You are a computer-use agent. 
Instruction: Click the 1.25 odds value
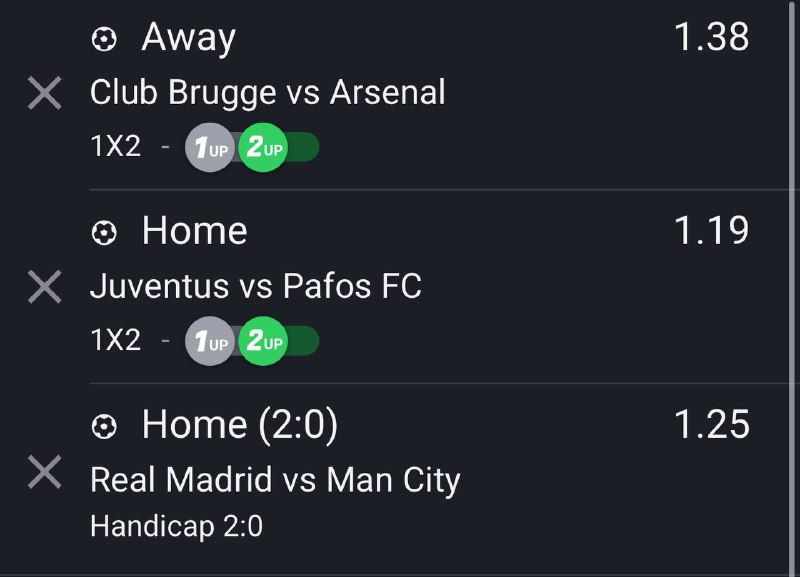(x=711, y=425)
